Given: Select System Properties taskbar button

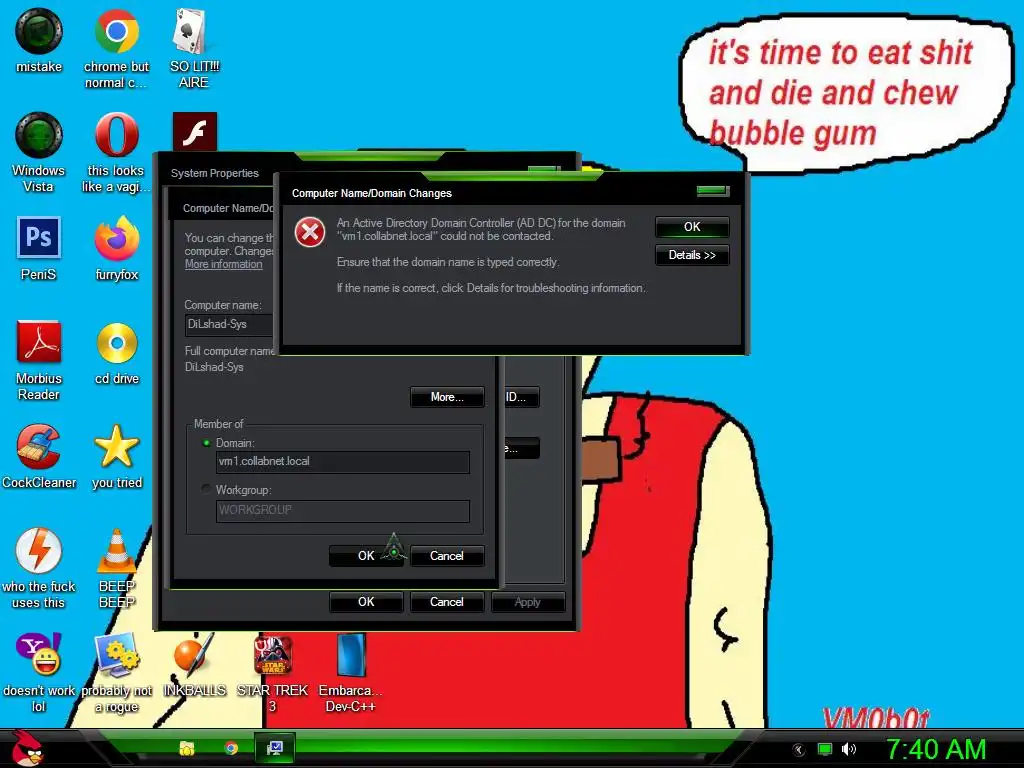Looking at the screenshot, I should pos(275,748).
